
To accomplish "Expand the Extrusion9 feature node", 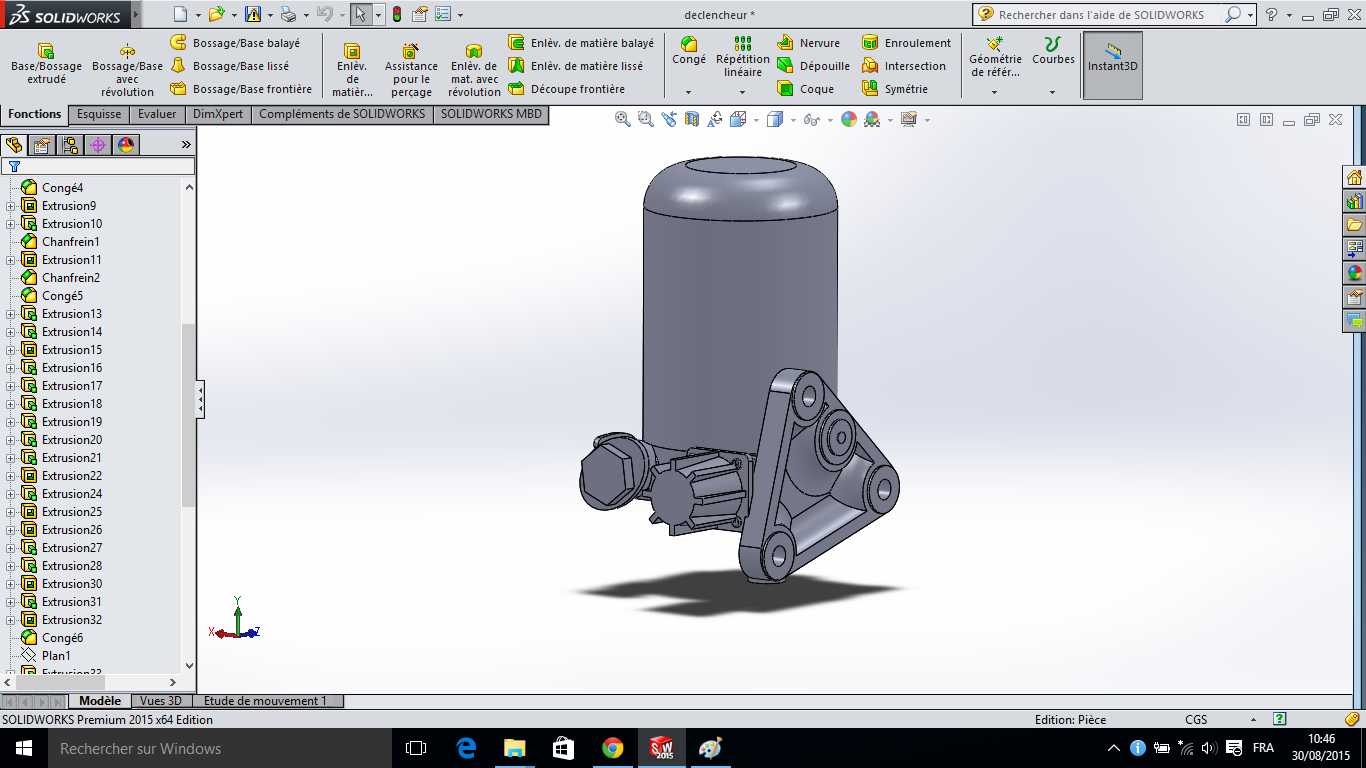I will tap(11, 206).
